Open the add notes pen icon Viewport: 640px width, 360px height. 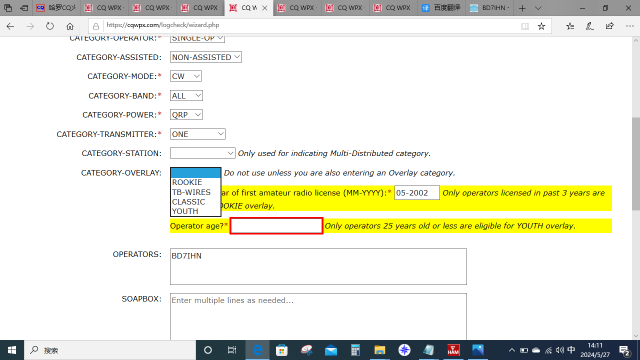(x=590, y=27)
